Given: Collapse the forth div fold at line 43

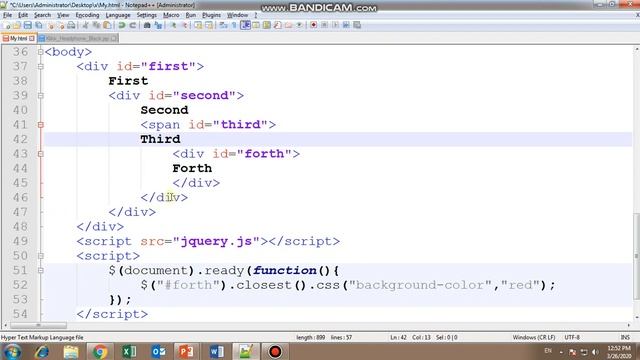Looking at the screenshot, I should coord(40,154).
